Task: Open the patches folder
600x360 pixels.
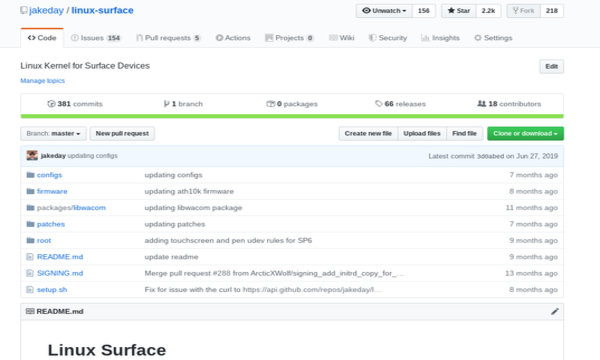Action: tap(51, 224)
